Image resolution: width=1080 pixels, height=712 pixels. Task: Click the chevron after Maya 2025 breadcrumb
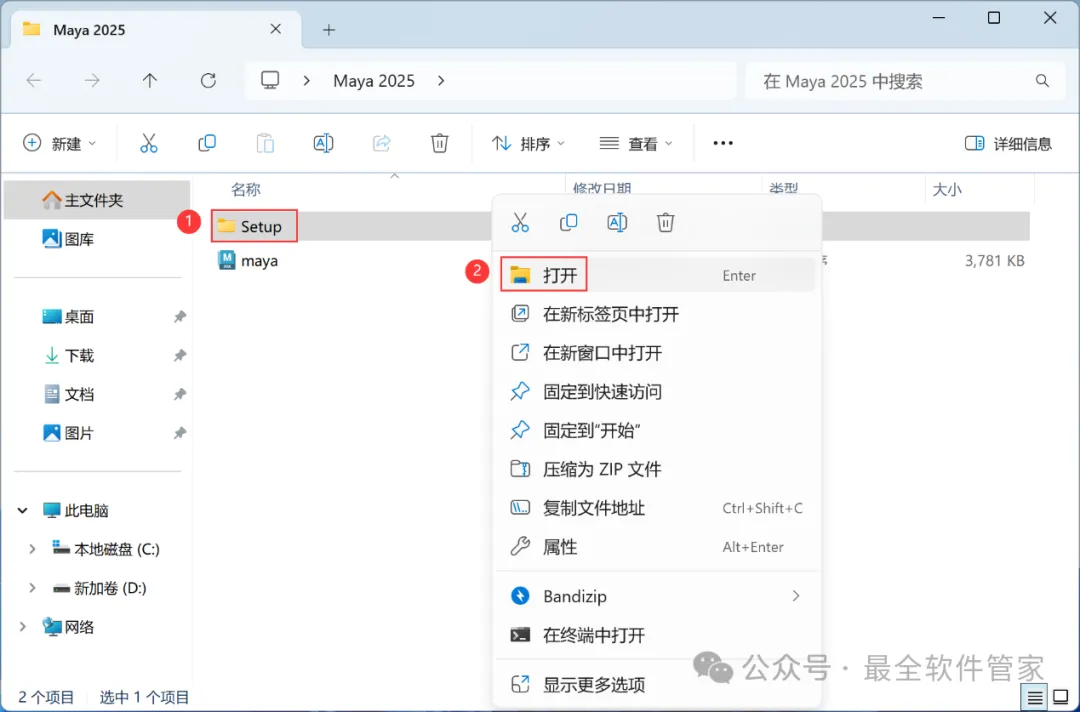441,81
